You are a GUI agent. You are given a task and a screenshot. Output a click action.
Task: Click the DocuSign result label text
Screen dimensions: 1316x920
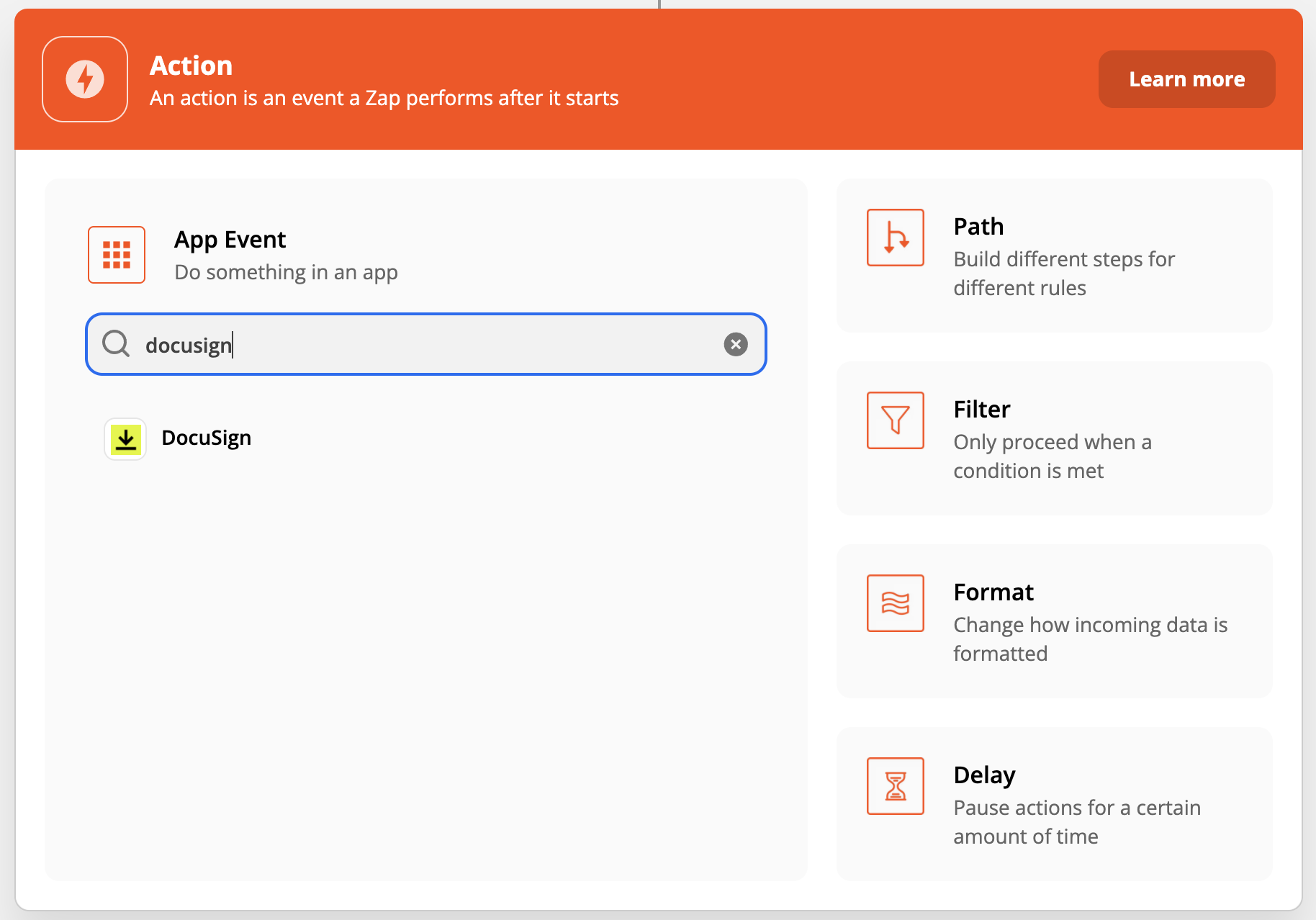[x=206, y=438]
